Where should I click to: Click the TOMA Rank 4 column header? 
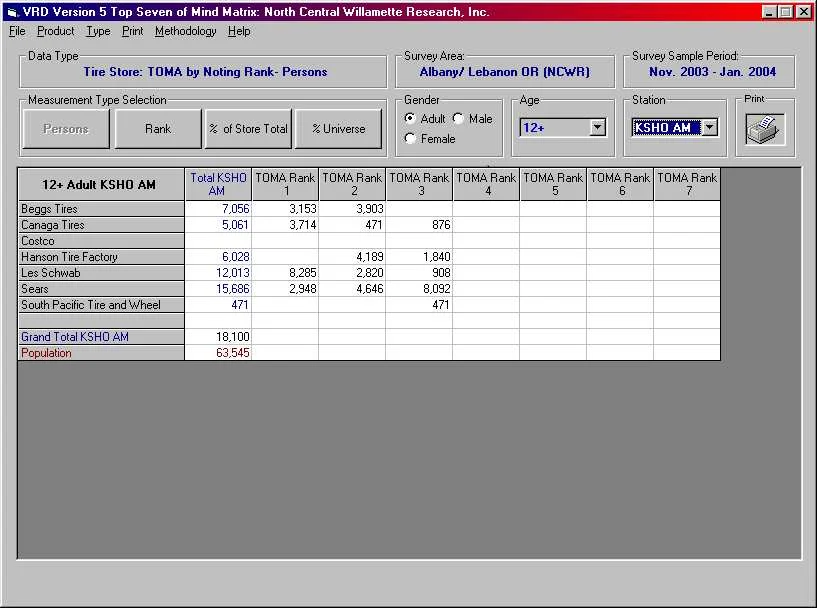click(x=486, y=184)
